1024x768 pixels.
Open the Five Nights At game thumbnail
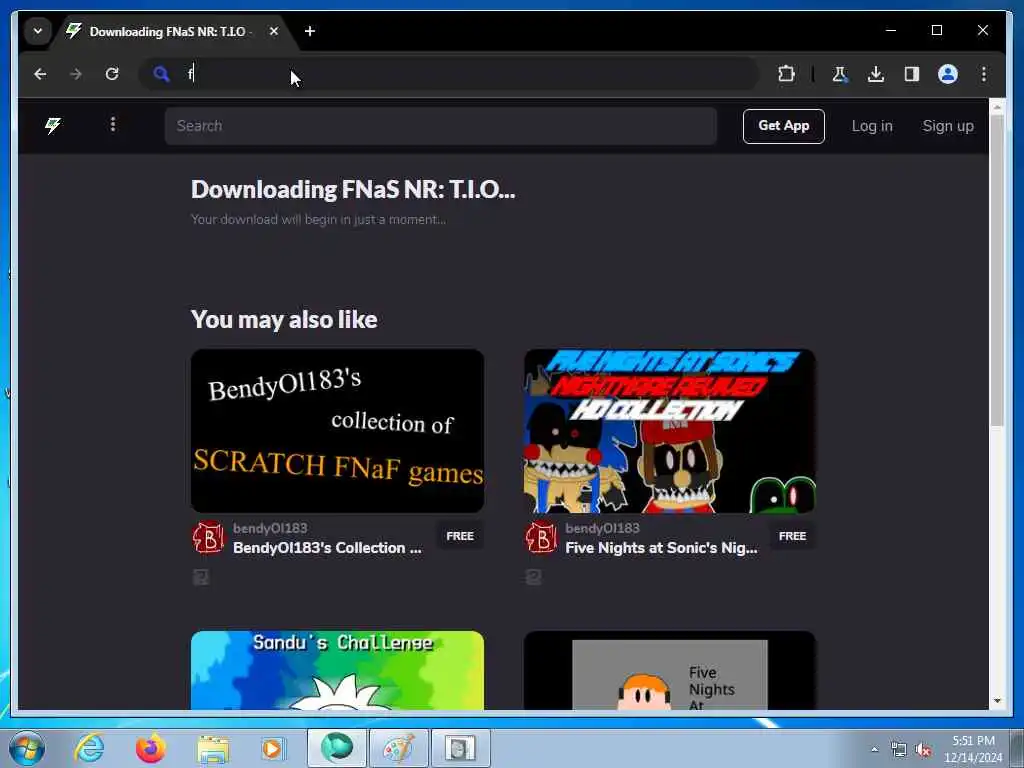tap(669, 670)
